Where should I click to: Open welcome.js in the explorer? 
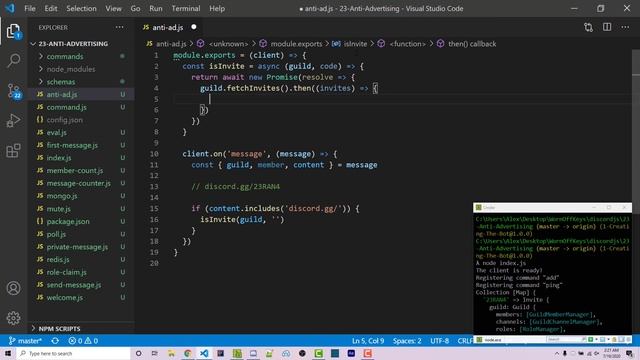(64, 297)
